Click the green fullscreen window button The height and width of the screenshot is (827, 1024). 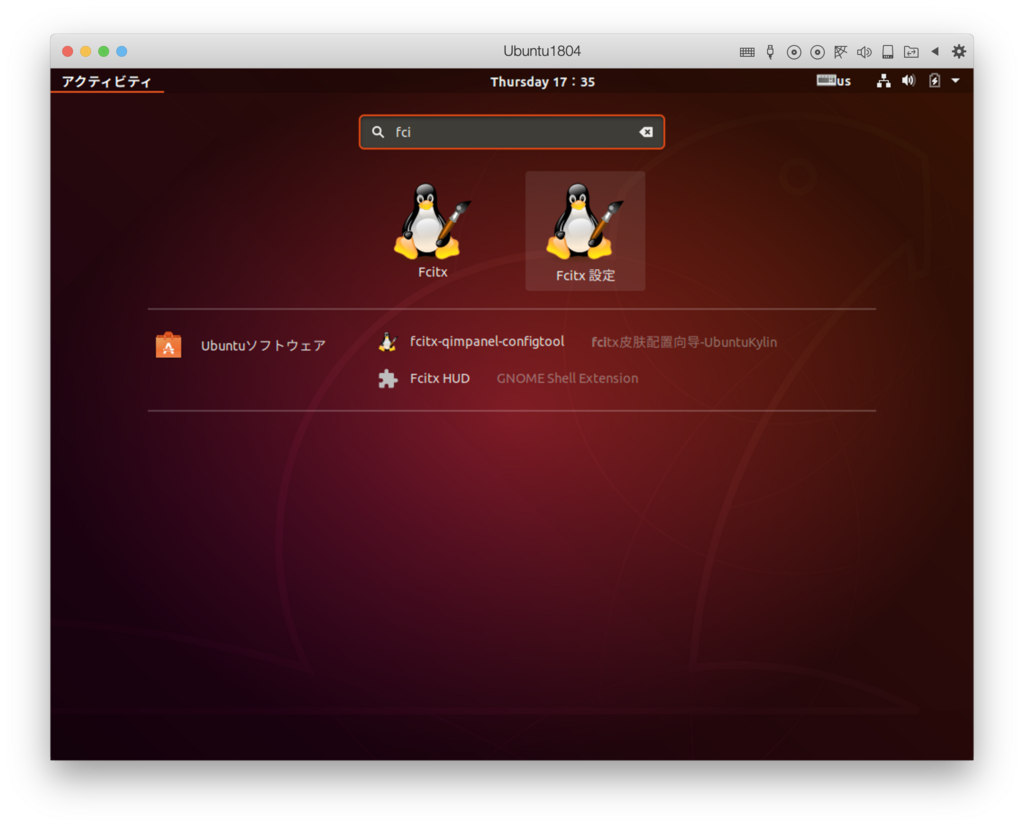click(103, 51)
